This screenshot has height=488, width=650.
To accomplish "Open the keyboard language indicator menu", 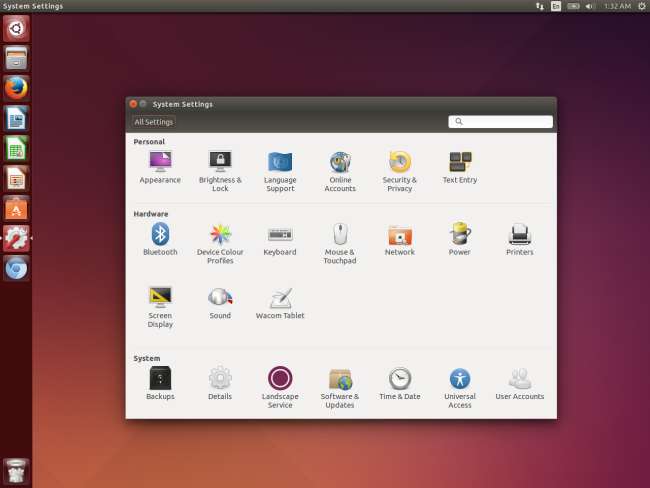I will (x=556, y=6).
